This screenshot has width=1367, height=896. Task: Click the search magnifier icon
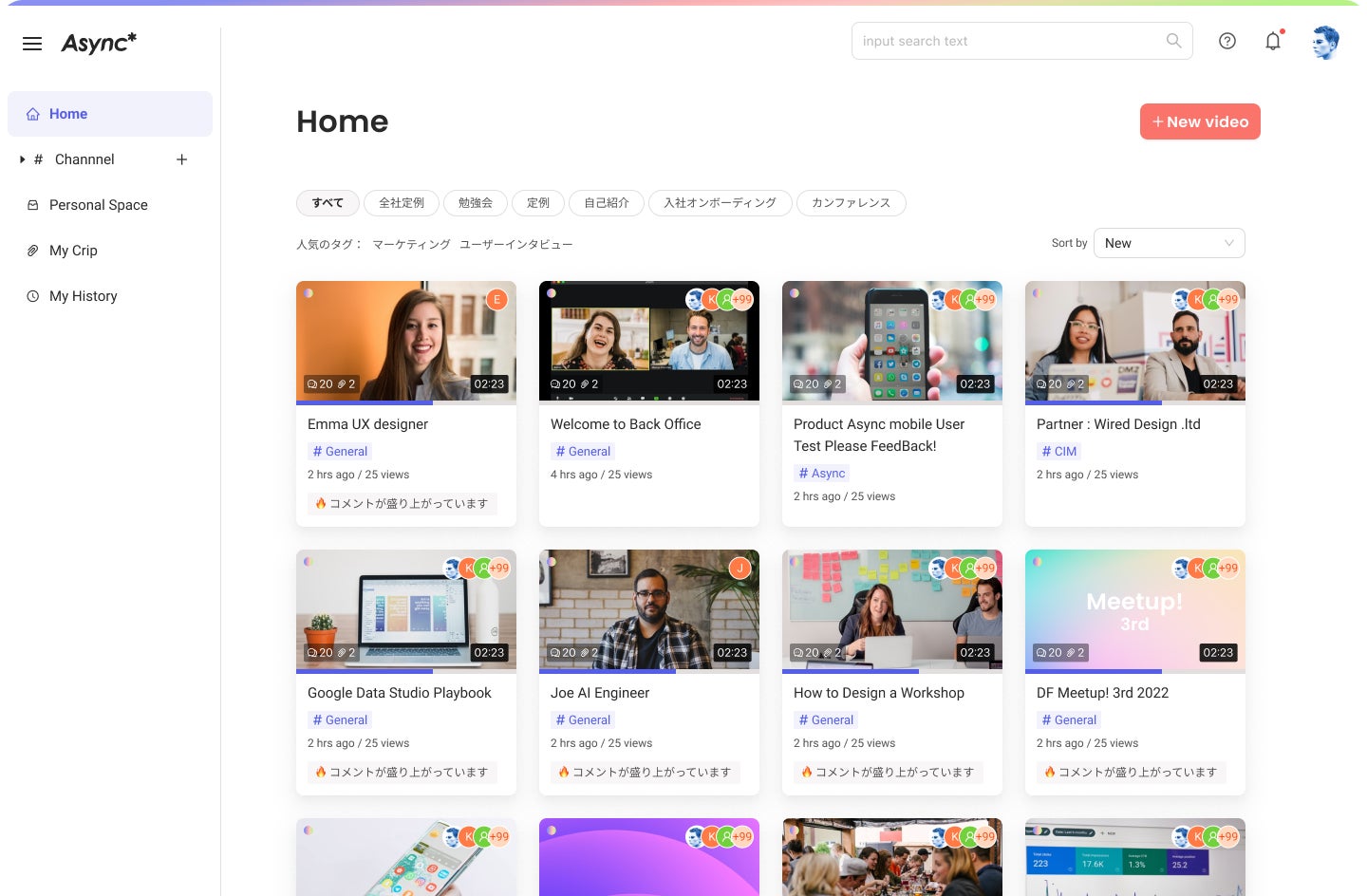point(1174,41)
